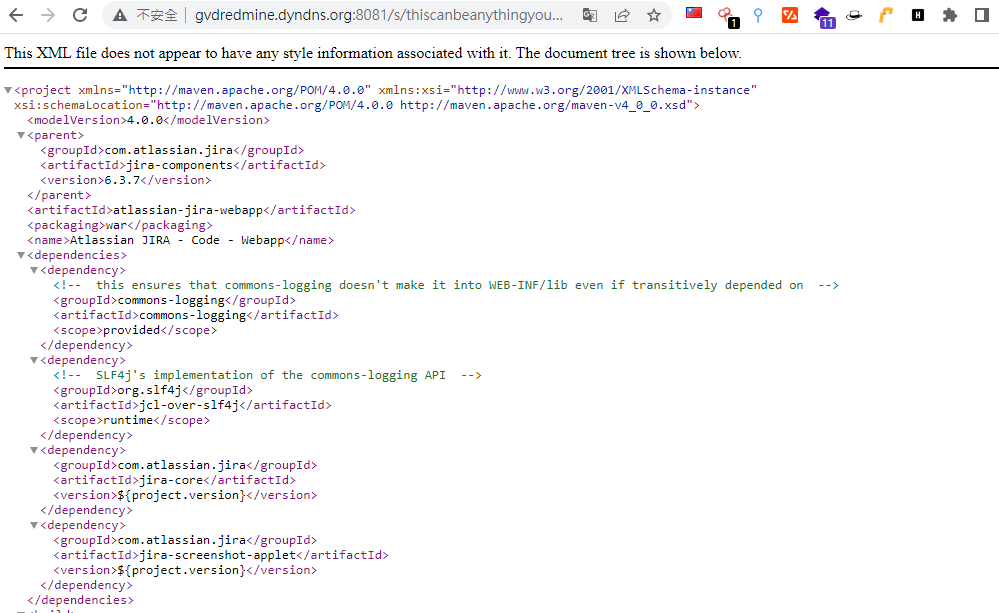This screenshot has height=613, width=999.
Task: Click the modelVersion 4.0.0 line
Action: [148, 120]
